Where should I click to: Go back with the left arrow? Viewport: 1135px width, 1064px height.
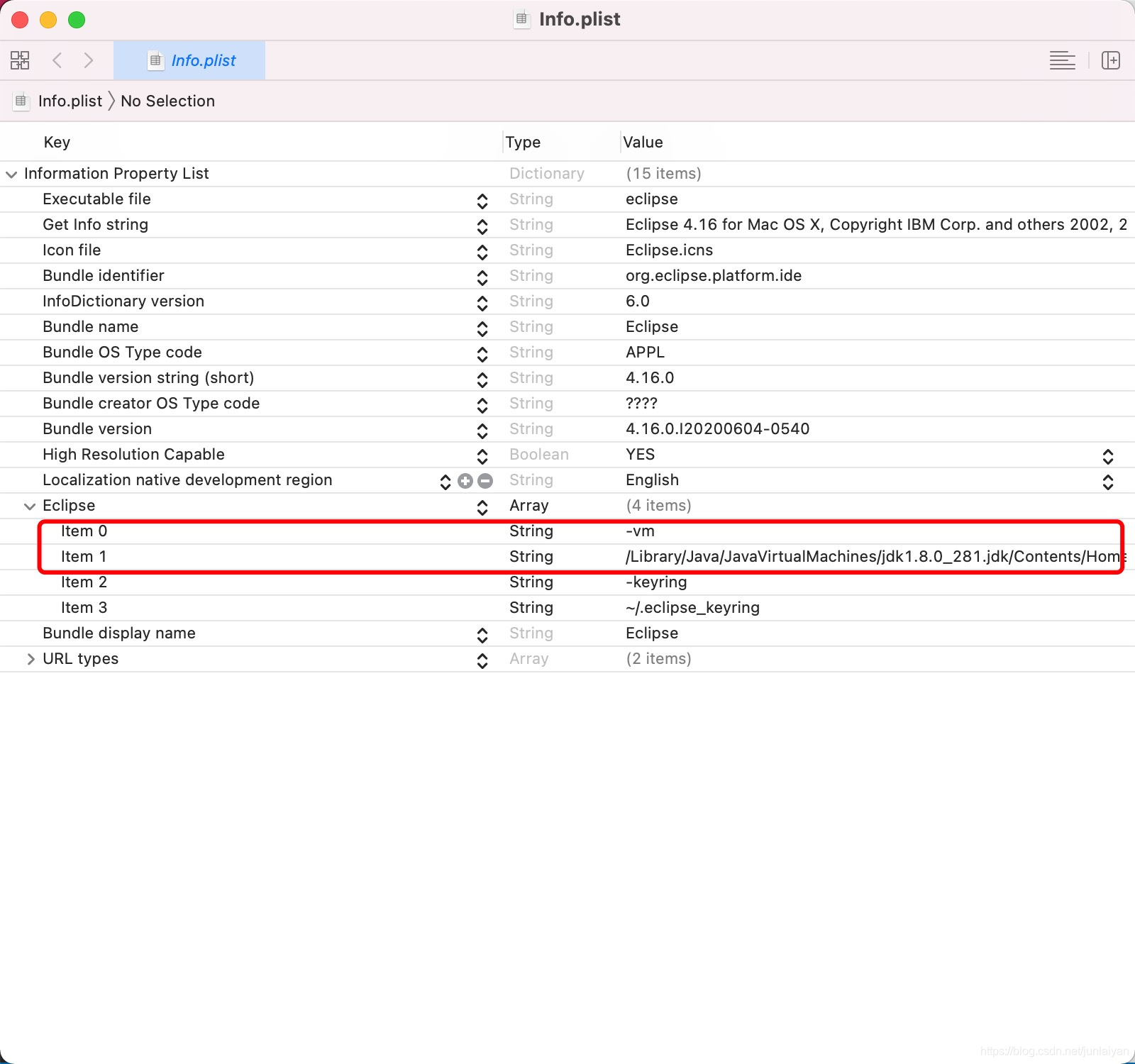[x=57, y=60]
